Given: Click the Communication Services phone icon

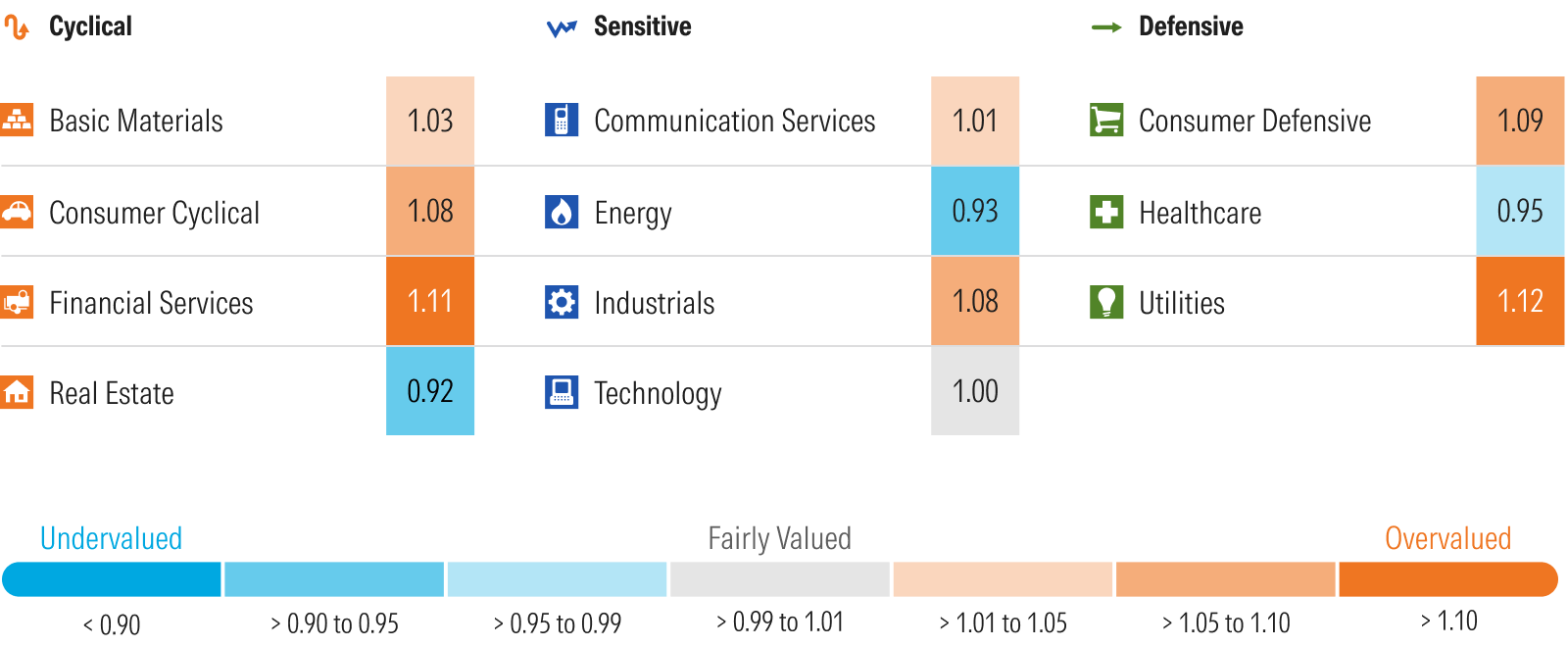Looking at the screenshot, I should [562, 120].
